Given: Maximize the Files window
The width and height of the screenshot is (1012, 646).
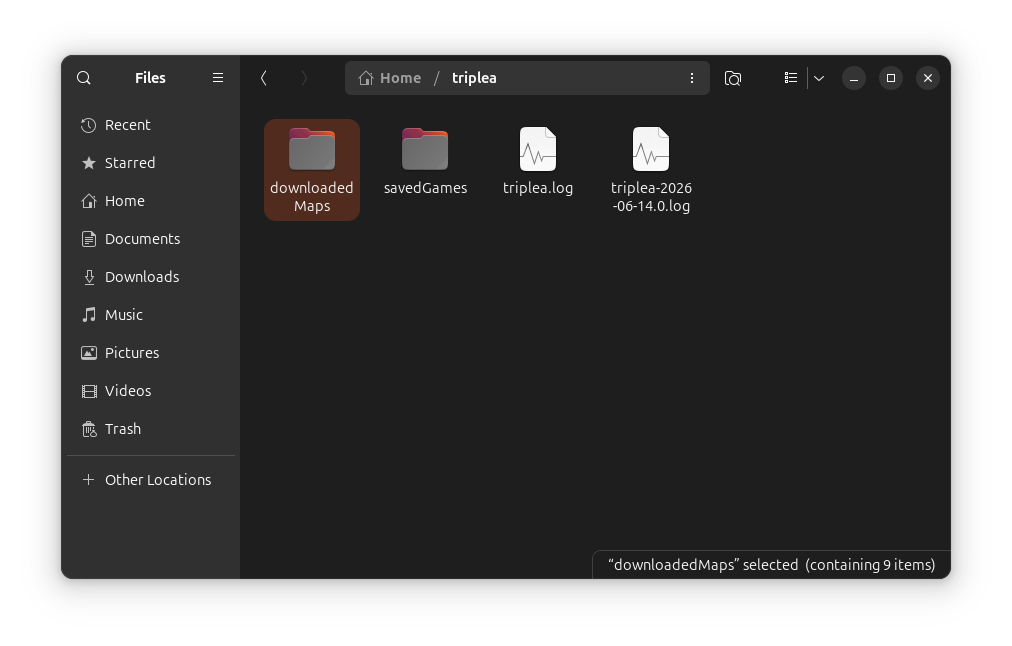Looking at the screenshot, I should pos(891,78).
